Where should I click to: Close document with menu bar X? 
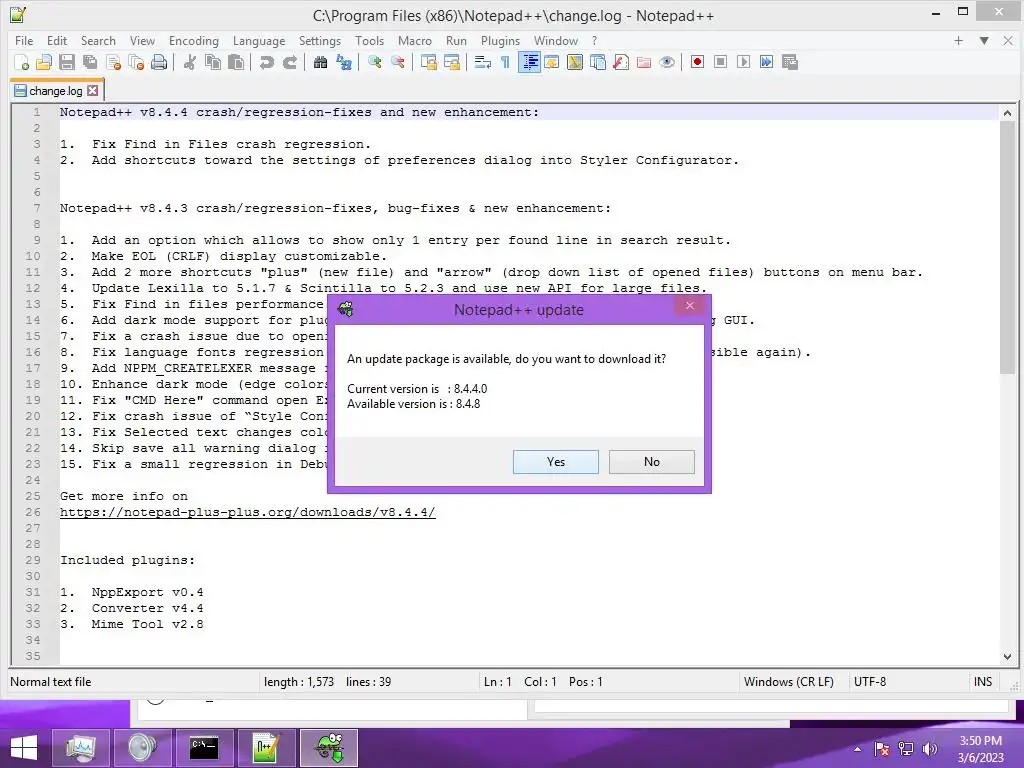tap(1008, 40)
